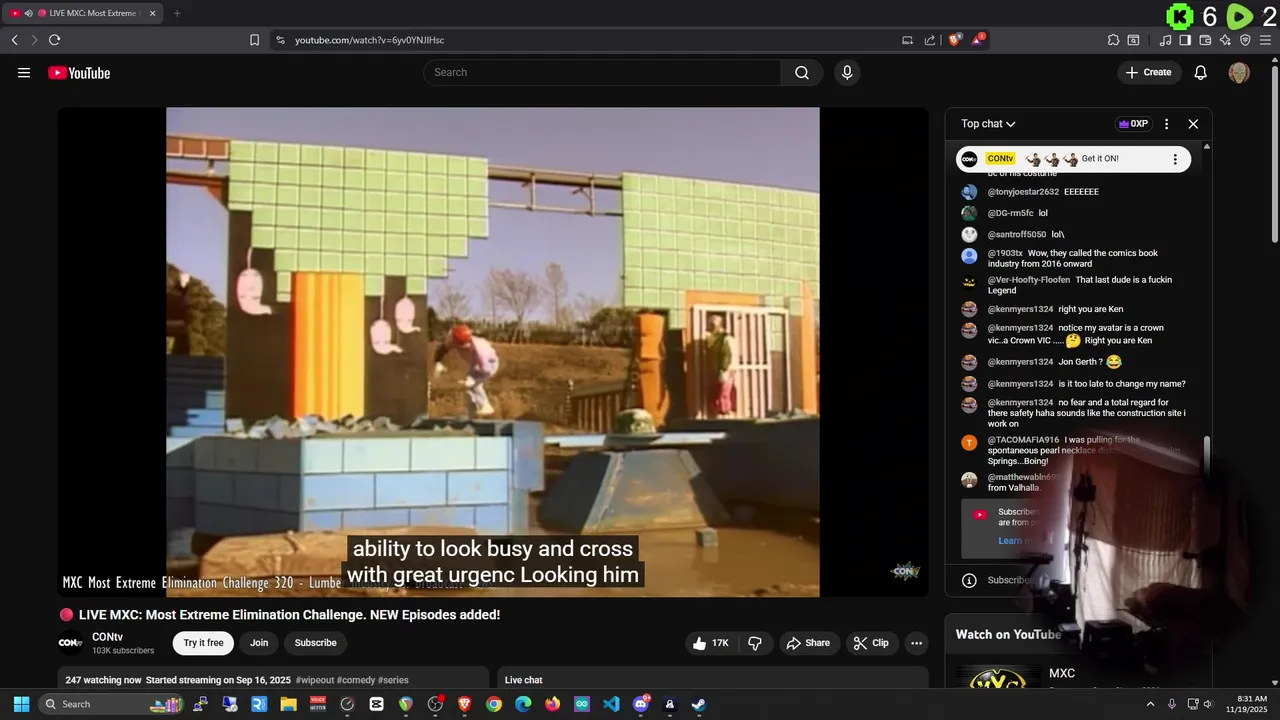
Task: Reload the current page
Action: tap(54, 40)
